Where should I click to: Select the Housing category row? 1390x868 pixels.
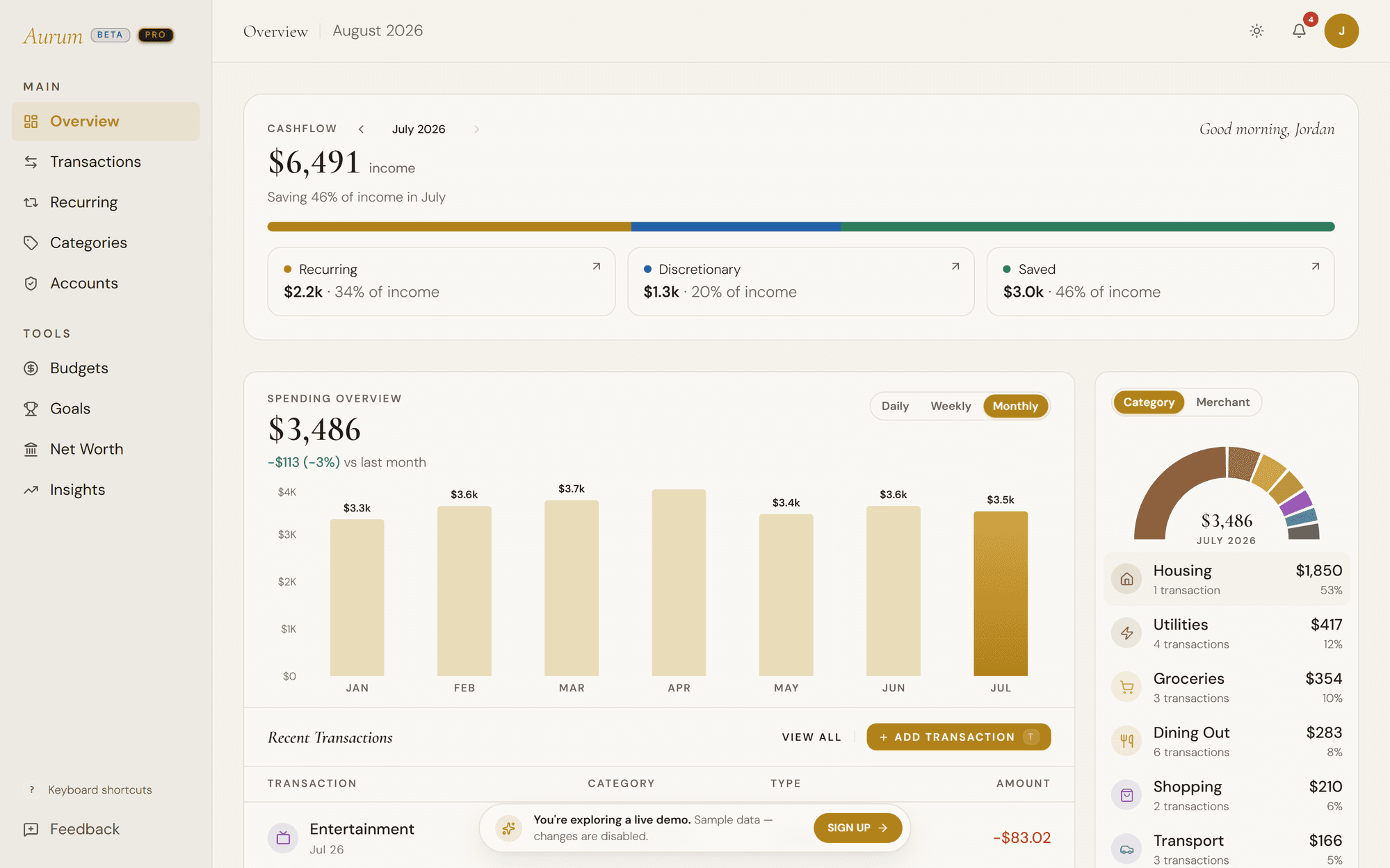[x=1226, y=579]
